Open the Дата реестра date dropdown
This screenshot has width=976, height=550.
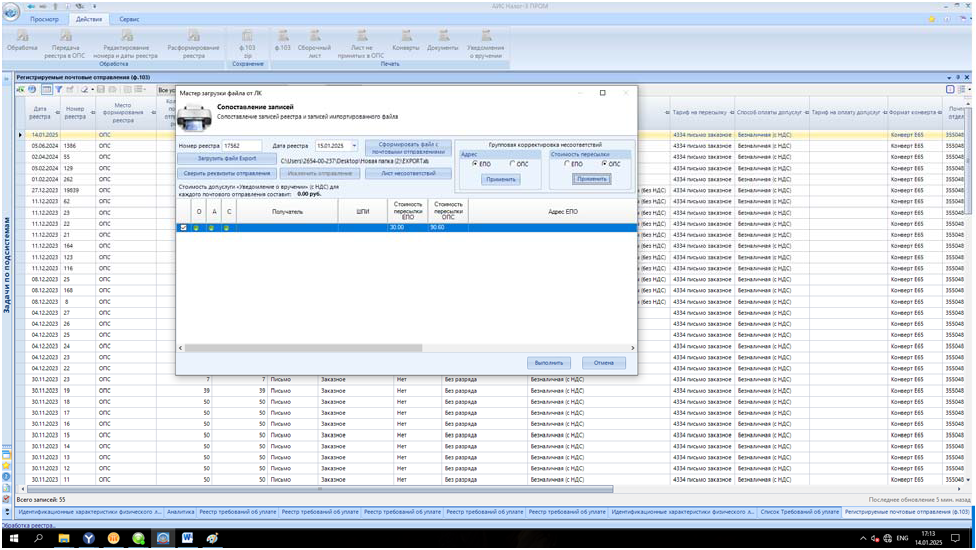pyautogui.click(x=354, y=146)
